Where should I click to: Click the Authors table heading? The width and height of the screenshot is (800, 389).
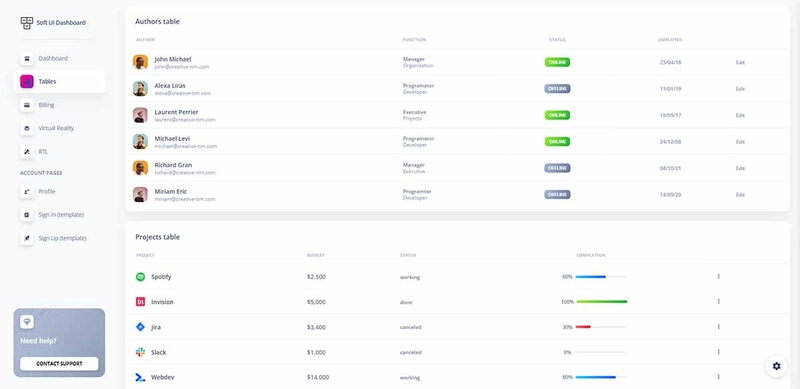point(157,21)
